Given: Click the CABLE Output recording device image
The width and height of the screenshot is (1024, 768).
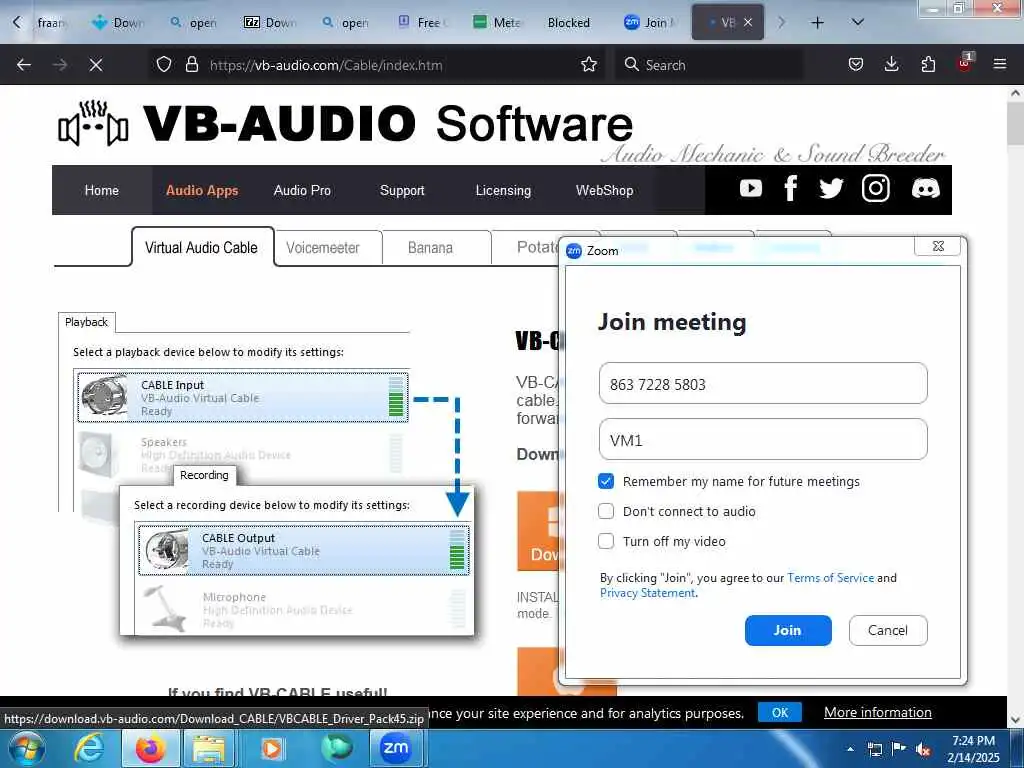Looking at the screenshot, I should point(167,549).
